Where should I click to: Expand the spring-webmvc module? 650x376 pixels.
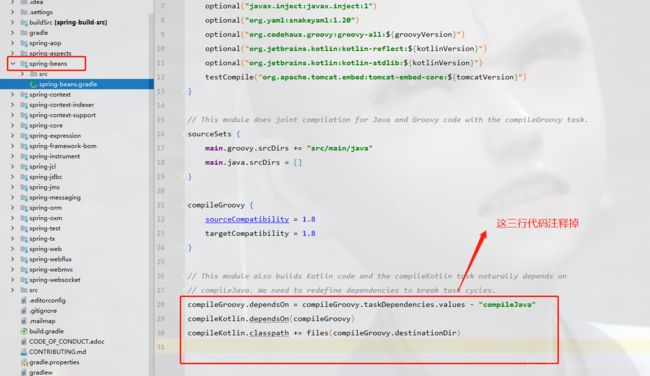pyautogui.click(x=12, y=269)
